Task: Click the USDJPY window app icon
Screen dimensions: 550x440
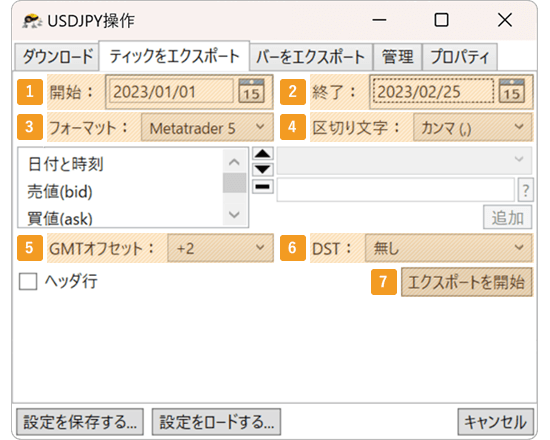Action: [32, 21]
